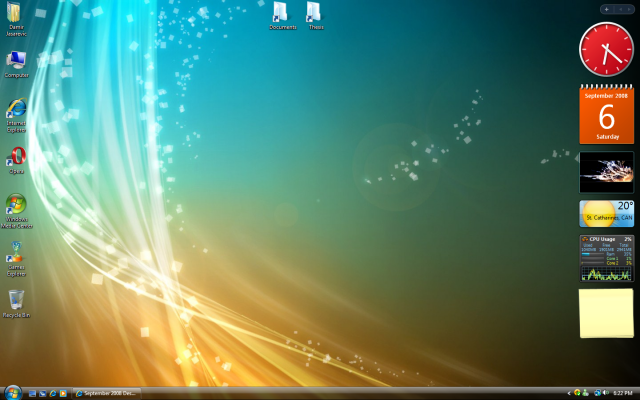Select the Opera browser desktop shortcut

16,160
